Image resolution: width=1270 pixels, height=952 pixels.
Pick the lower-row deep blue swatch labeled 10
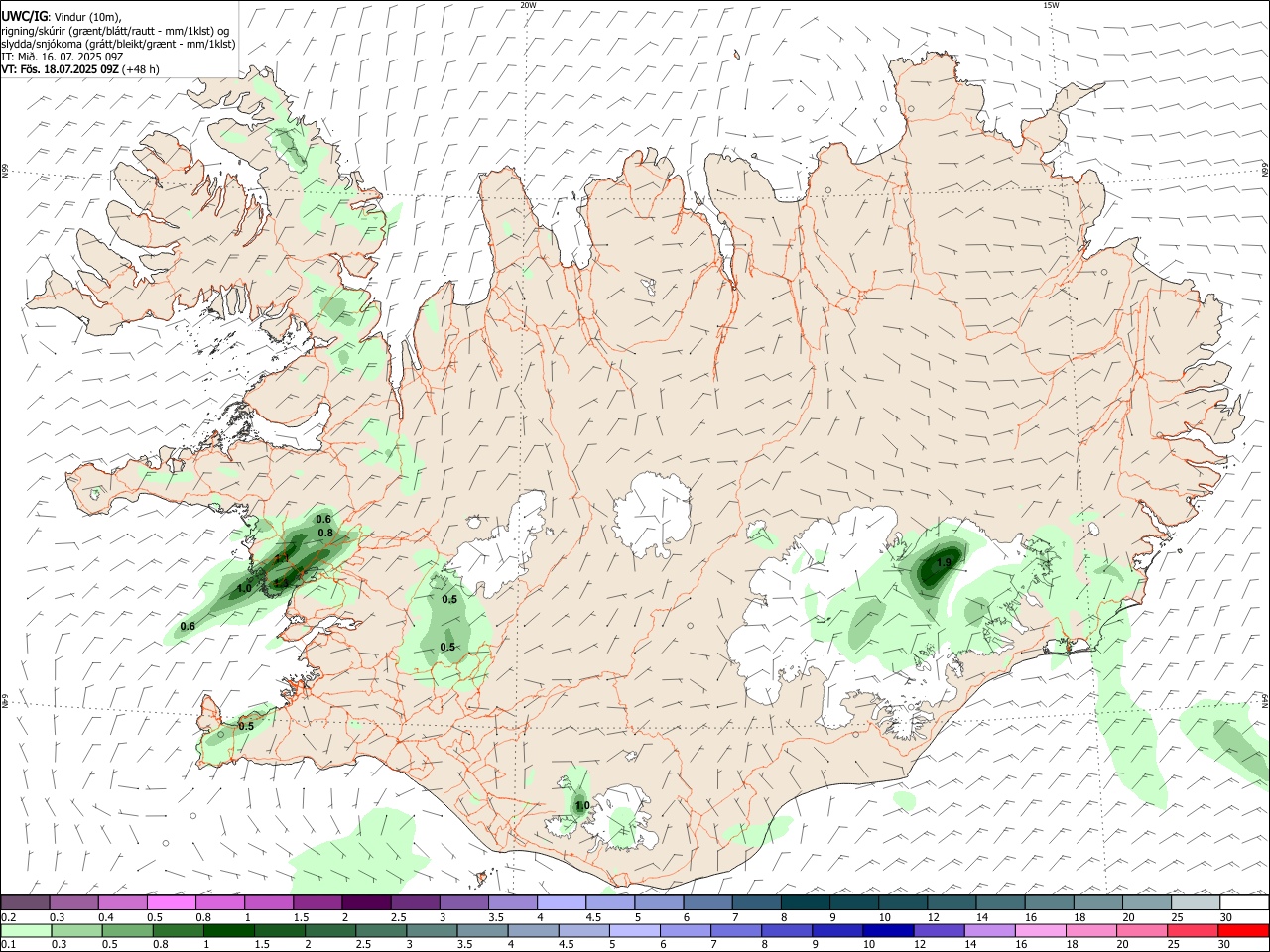[889, 930]
